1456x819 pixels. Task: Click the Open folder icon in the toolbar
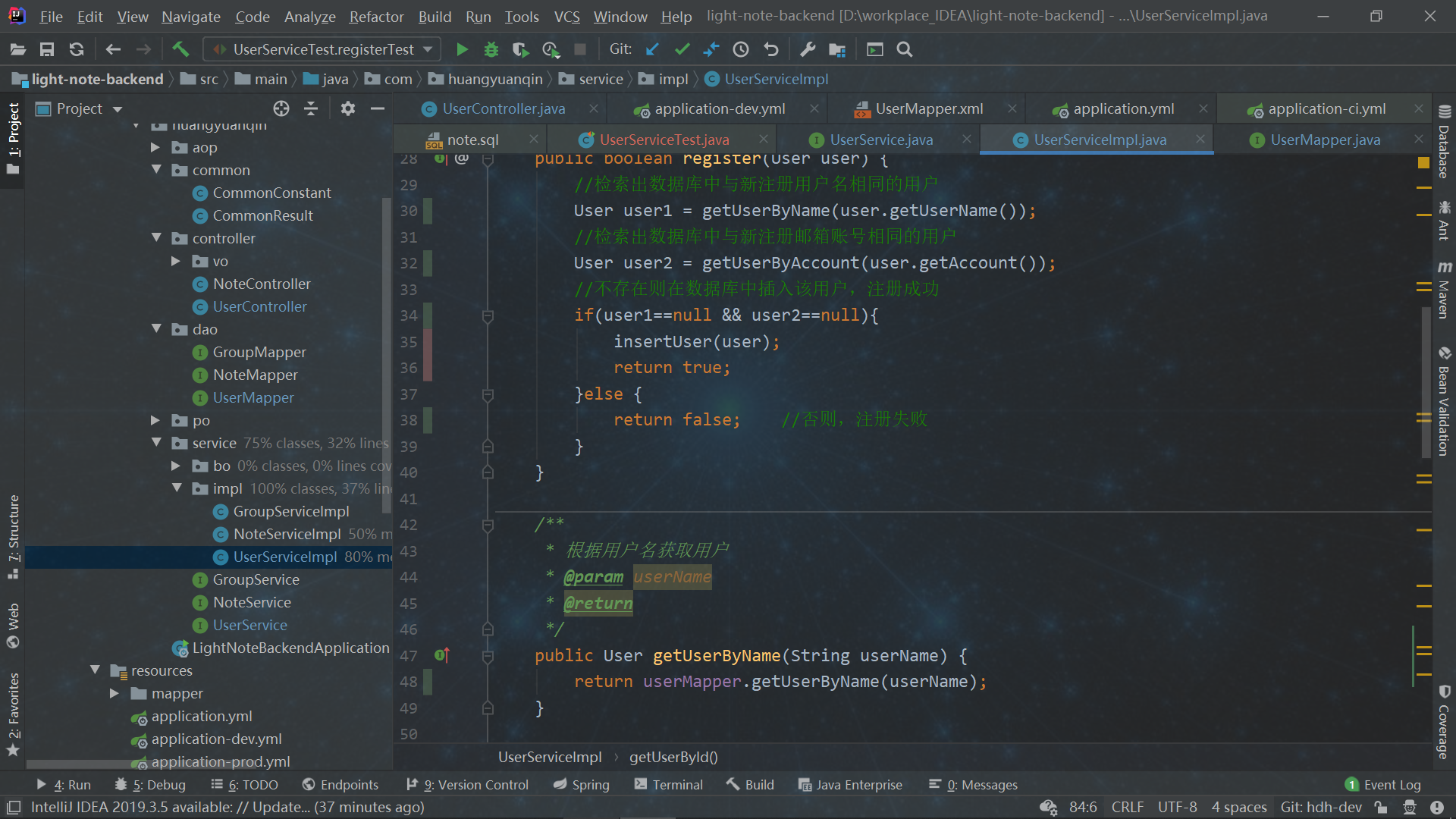click(x=18, y=49)
